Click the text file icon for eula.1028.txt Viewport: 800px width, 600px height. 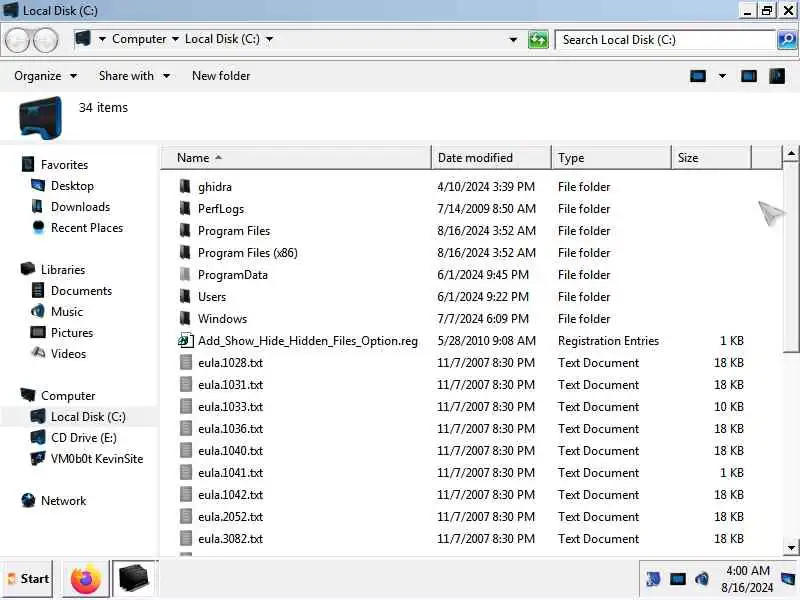tap(186, 362)
